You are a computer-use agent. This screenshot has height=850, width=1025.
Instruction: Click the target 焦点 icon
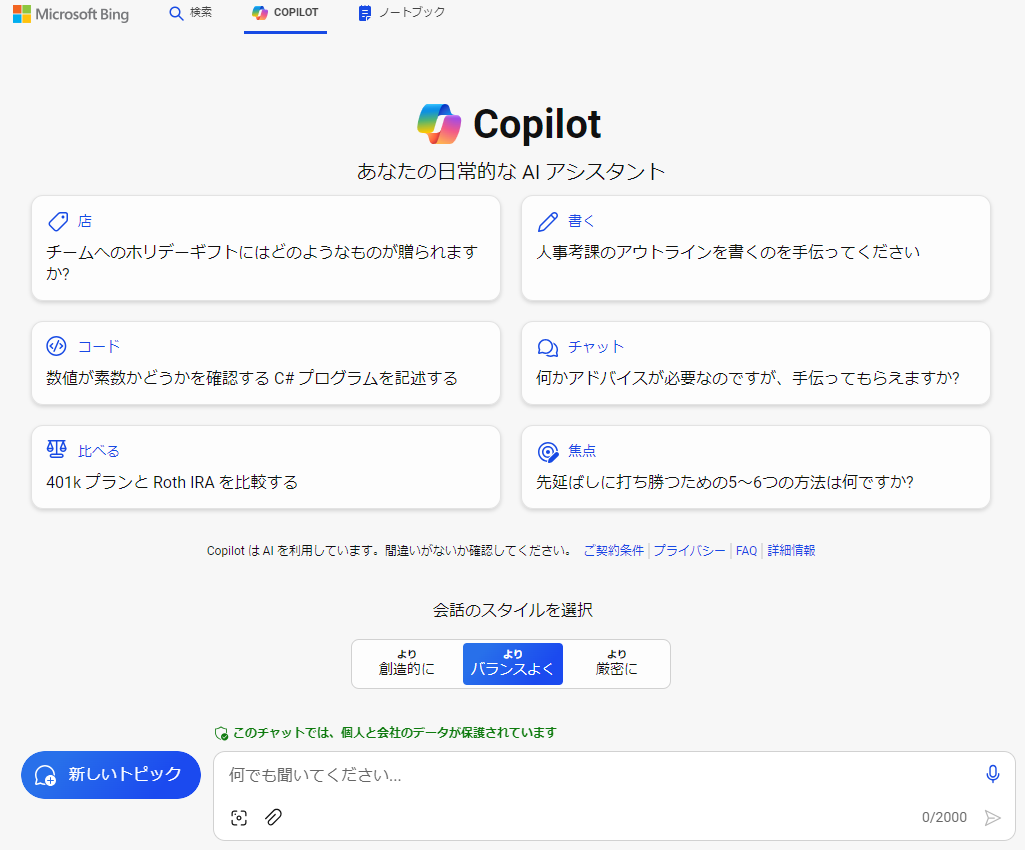click(547, 451)
